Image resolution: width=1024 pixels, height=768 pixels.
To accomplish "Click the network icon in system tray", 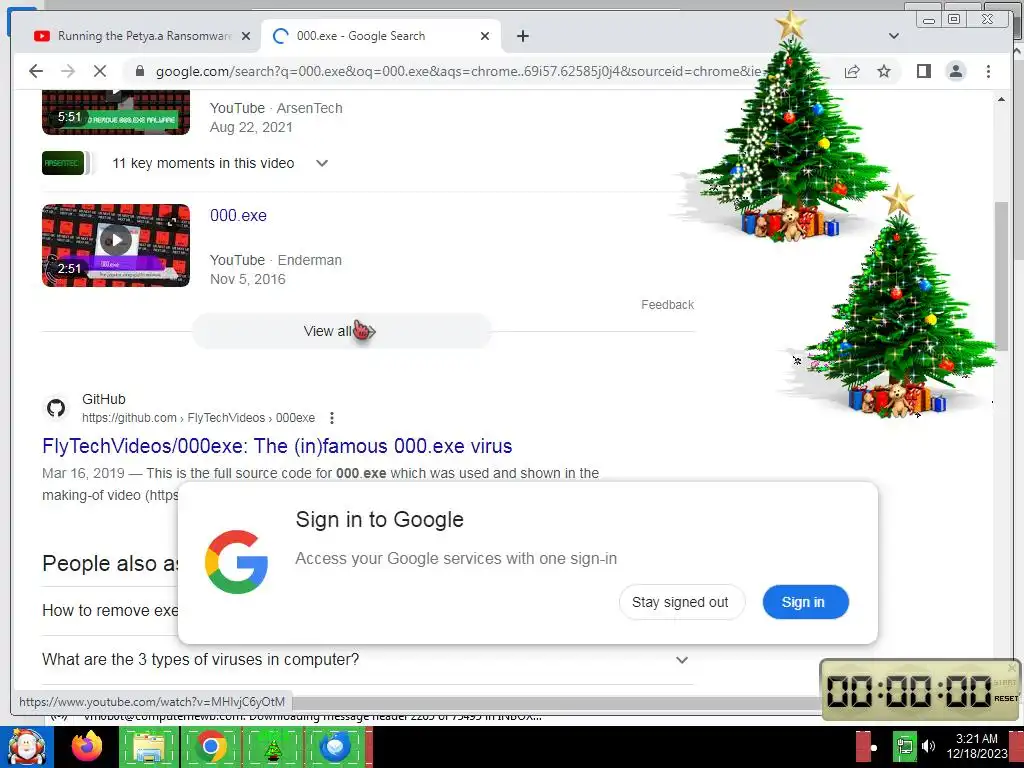I will click(x=904, y=746).
